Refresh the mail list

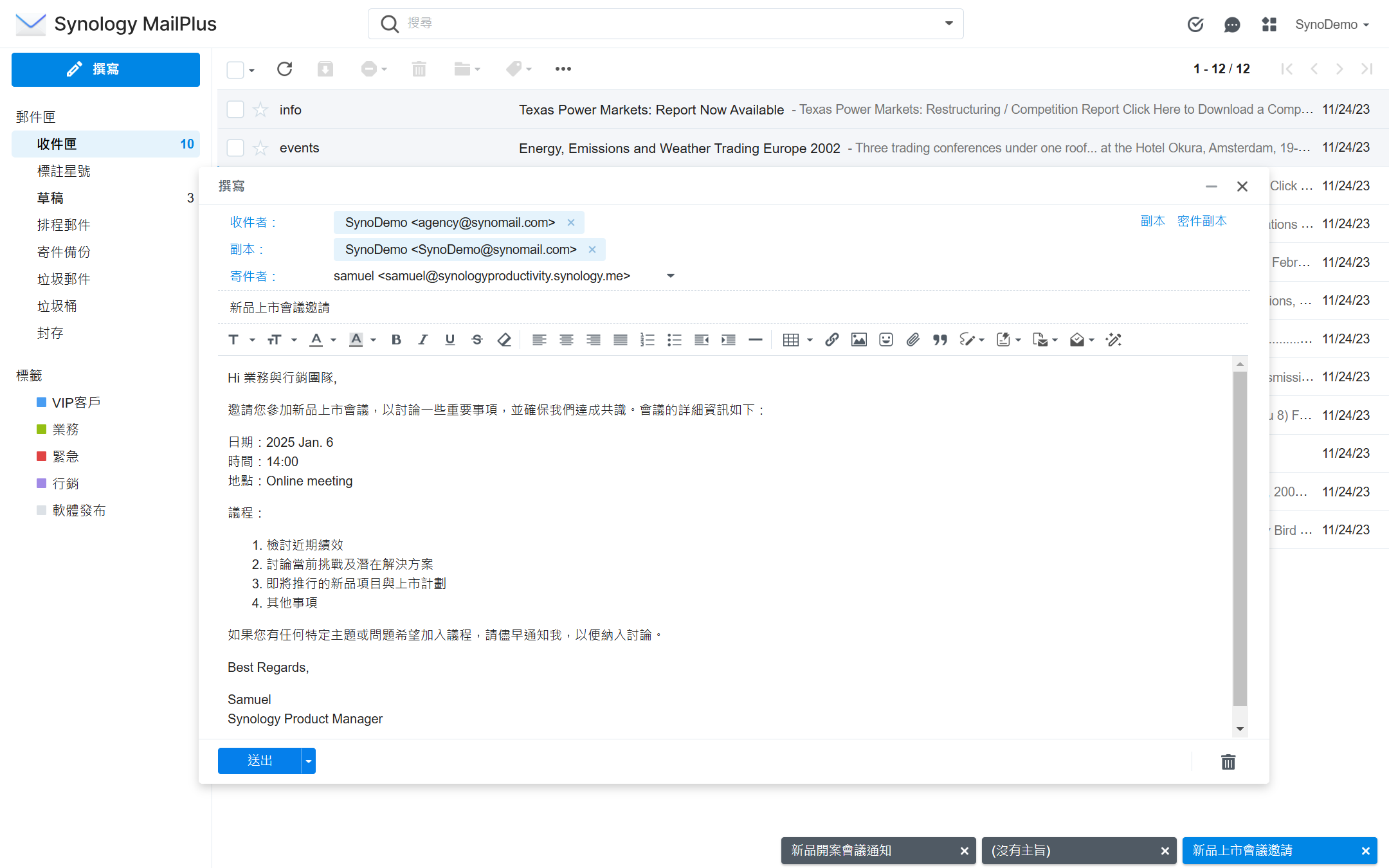point(284,69)
